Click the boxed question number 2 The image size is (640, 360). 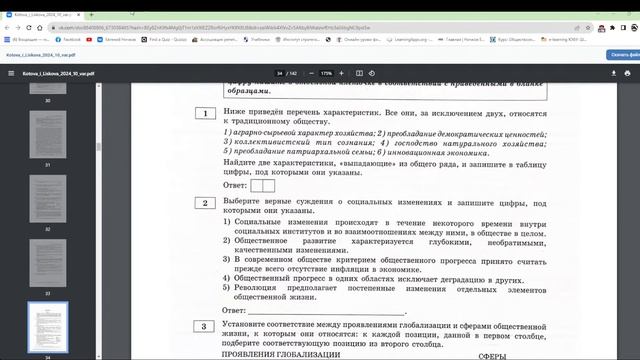click(x=205, y=203)
